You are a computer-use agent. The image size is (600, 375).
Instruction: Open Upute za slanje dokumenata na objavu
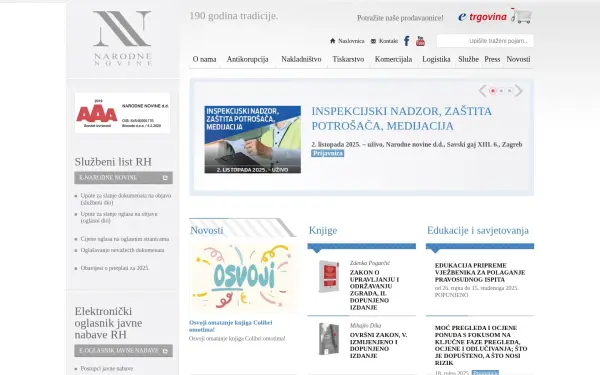pyautogui.click(x=126, y=199)
